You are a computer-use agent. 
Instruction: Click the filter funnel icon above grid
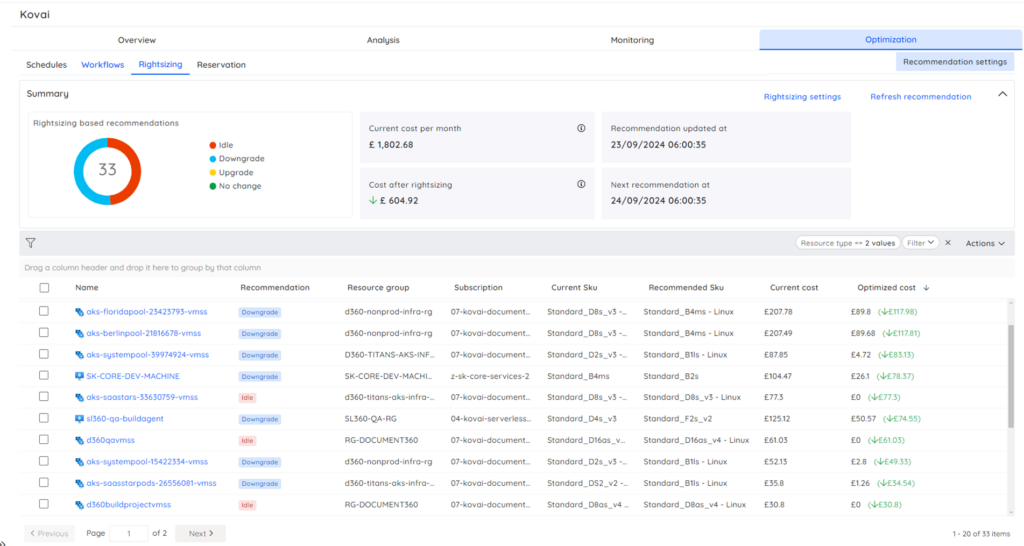tap(30, 243)
